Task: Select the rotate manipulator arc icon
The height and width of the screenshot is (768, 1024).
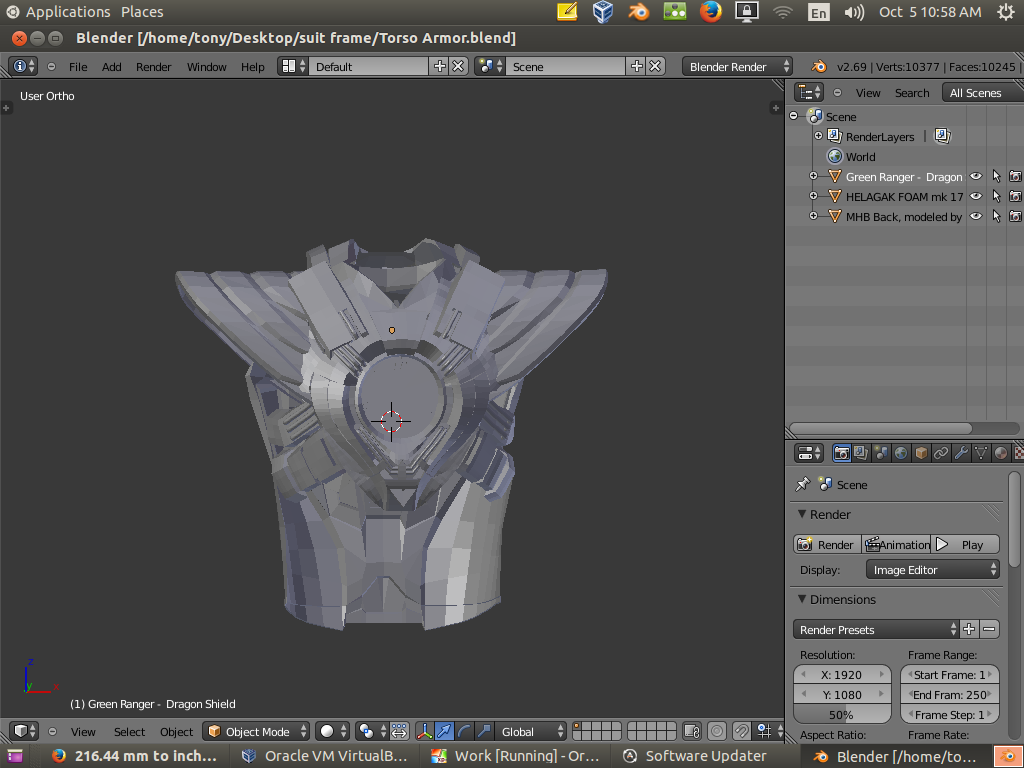Action: click(x=464, y=731)
